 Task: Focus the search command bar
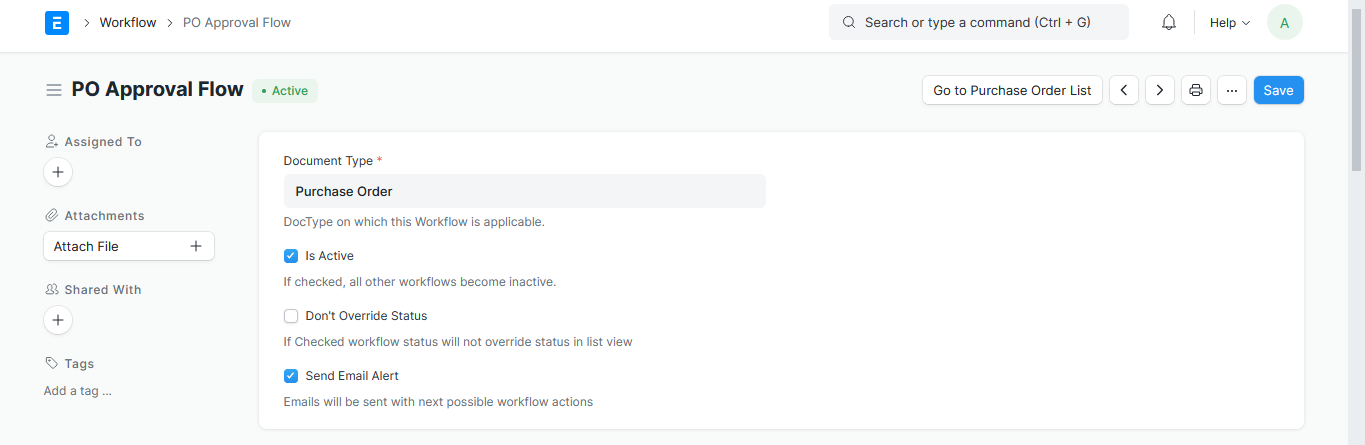(x=978, y=22)
